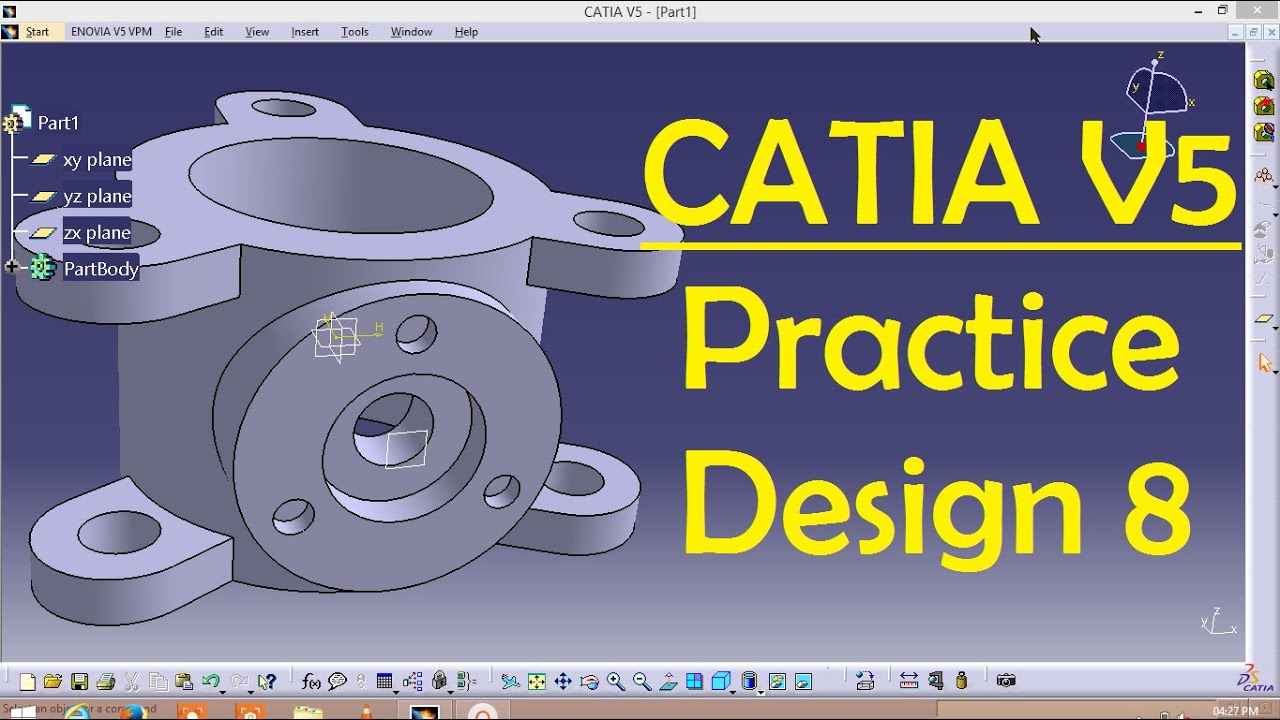Capture the view with the camera icon

point(1006,681)
